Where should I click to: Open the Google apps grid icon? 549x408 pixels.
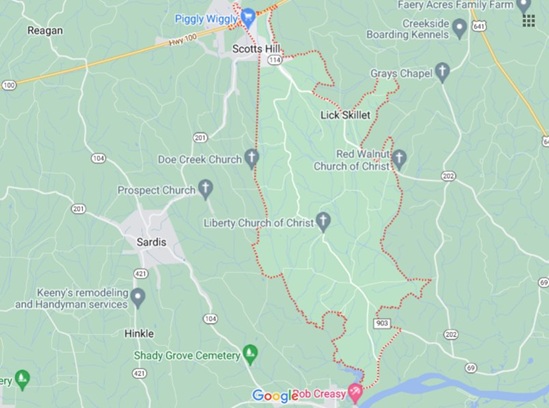click(529, 21)
